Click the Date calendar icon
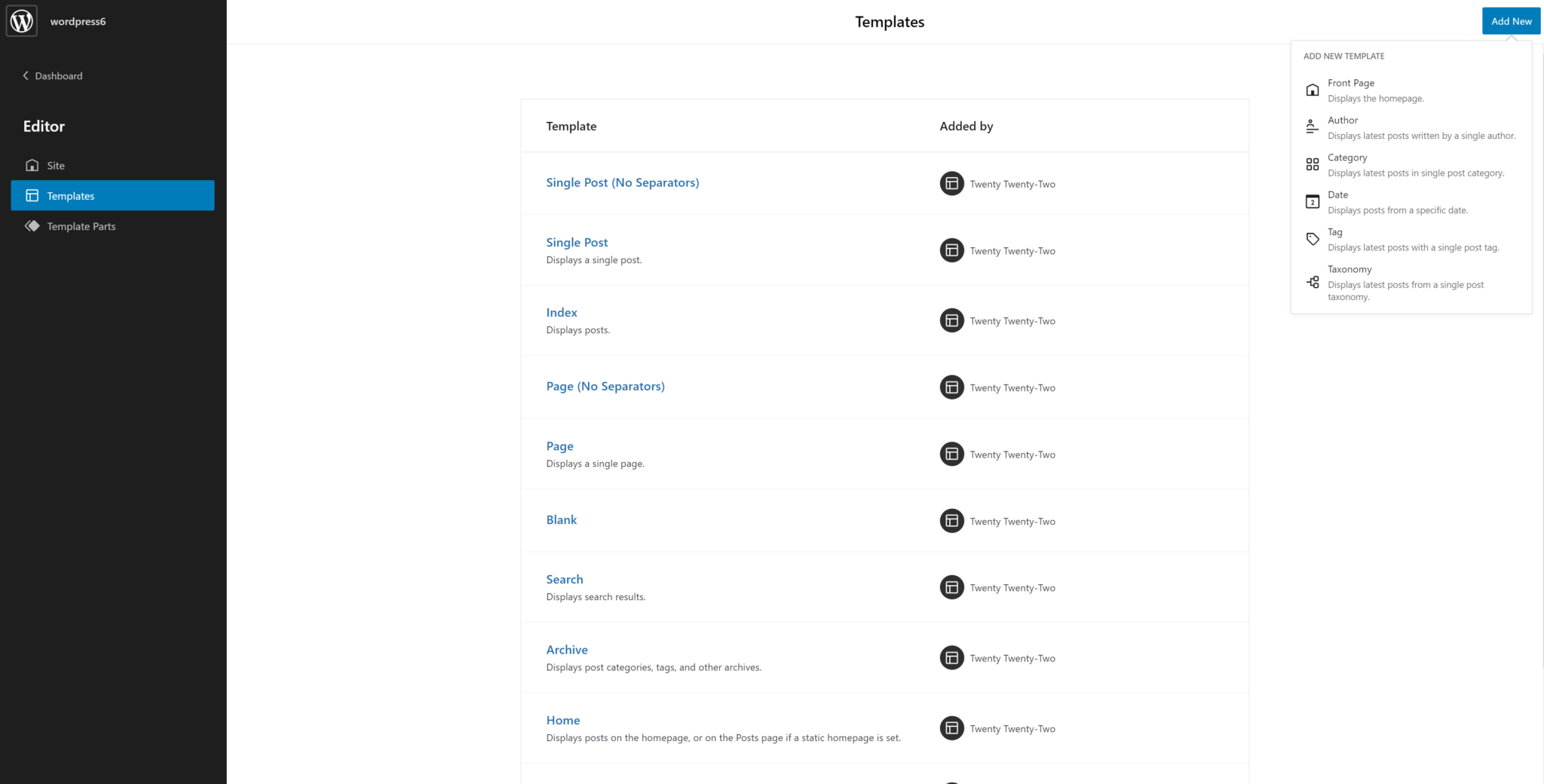The image size is (1544, 784). (1313, 201)
